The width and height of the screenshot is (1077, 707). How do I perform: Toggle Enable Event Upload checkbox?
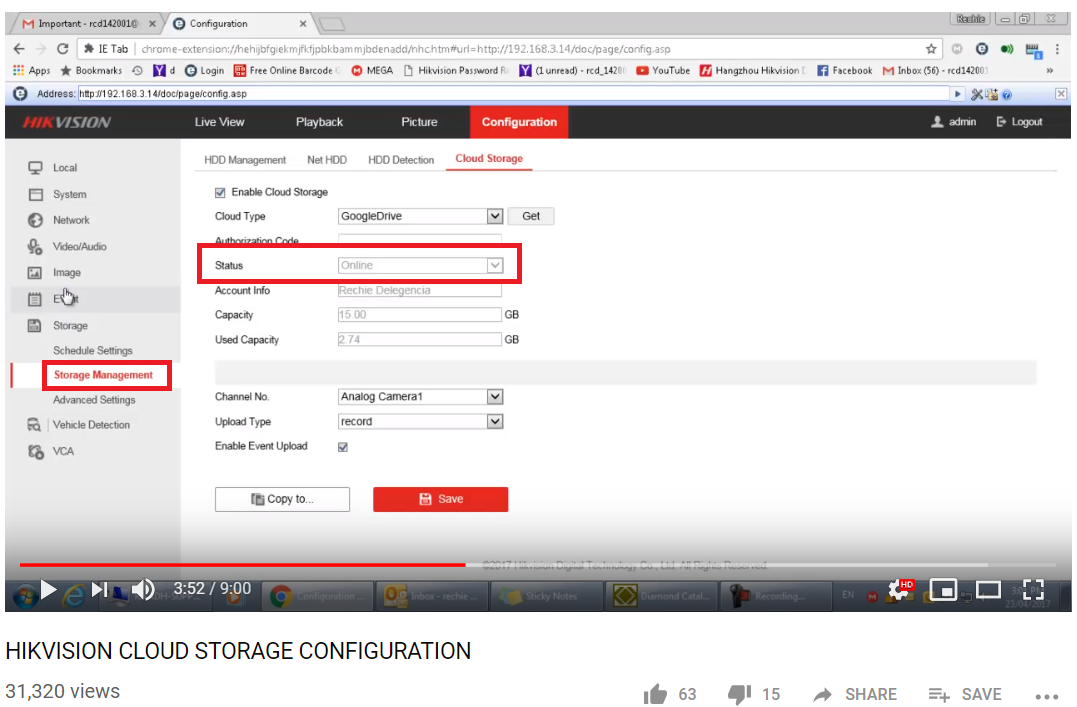click(344, 447)
